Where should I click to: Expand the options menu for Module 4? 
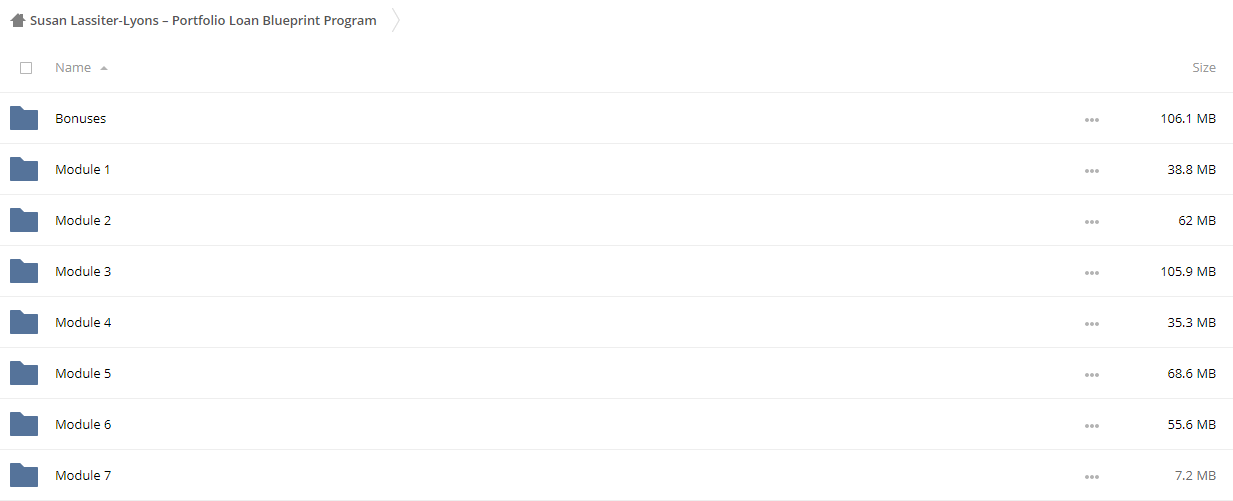point(1091,323)
